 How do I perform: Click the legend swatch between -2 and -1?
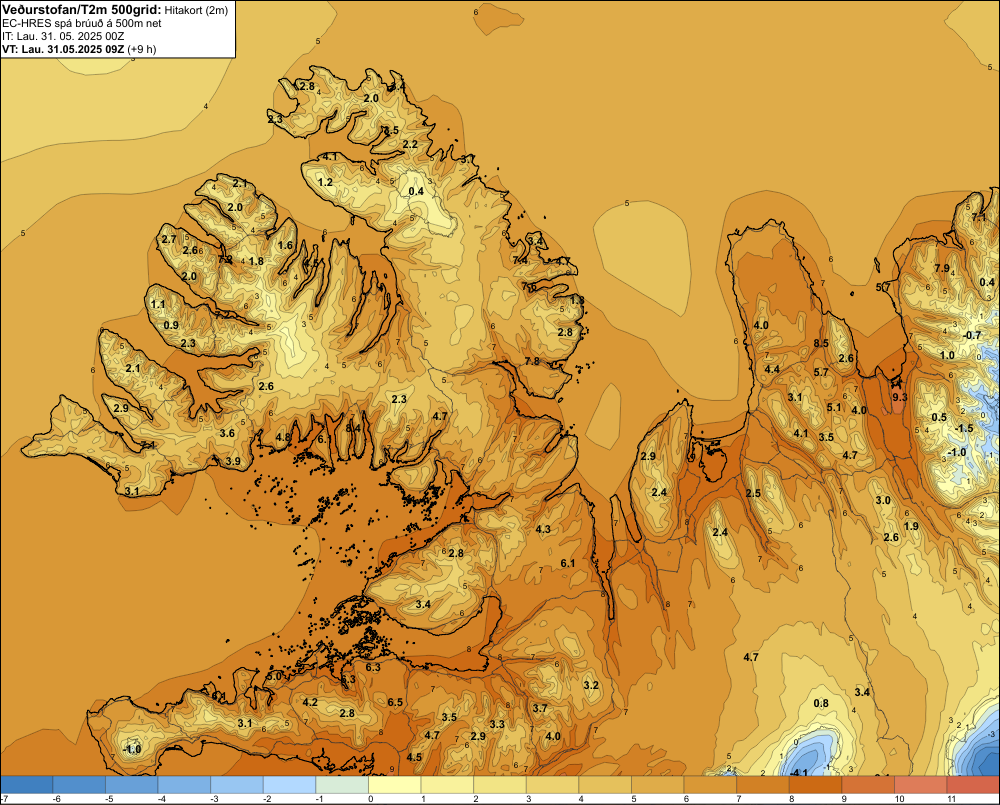point(290,785)
